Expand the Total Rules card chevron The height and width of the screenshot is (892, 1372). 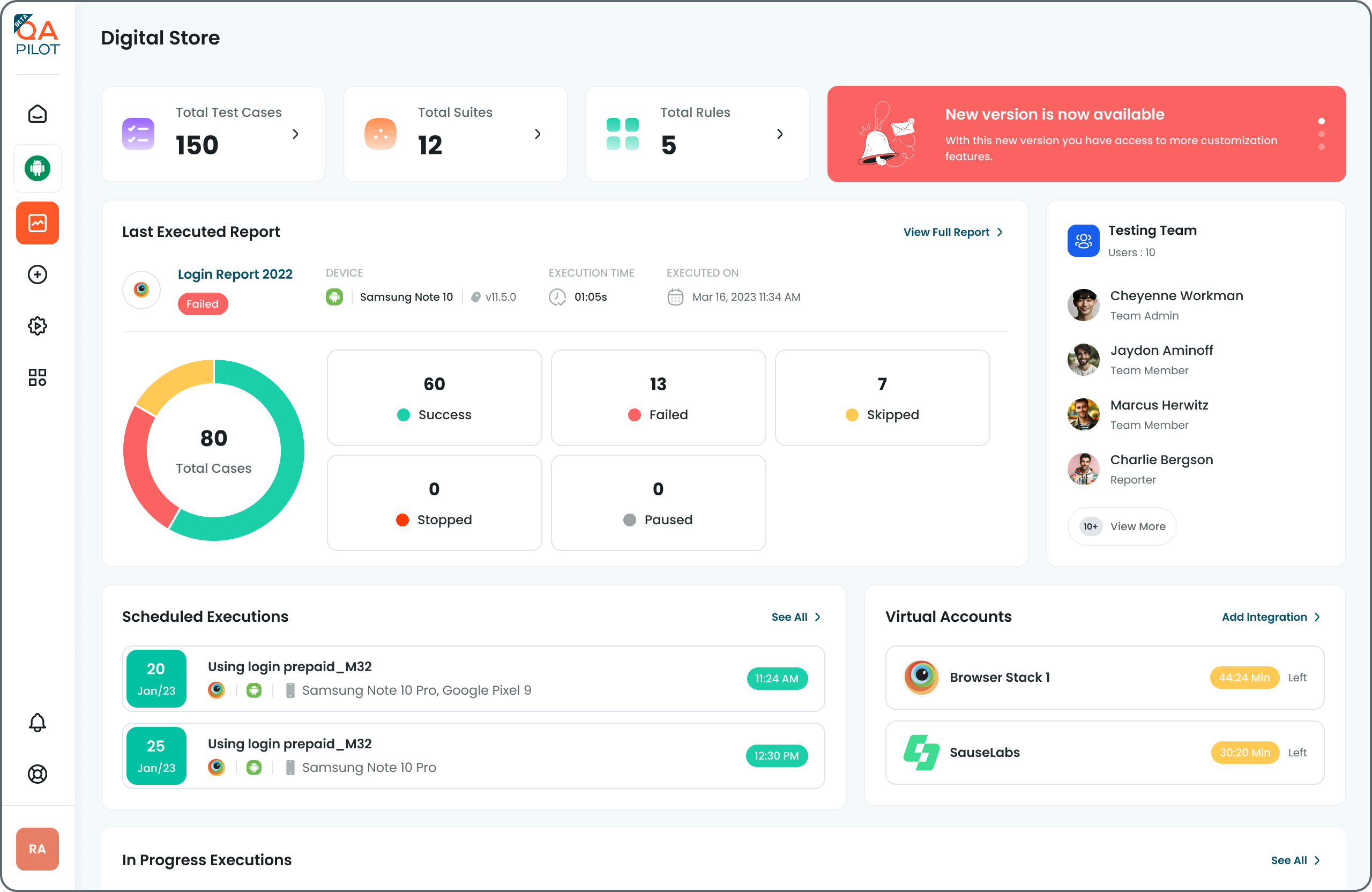(x=780, y=135)
